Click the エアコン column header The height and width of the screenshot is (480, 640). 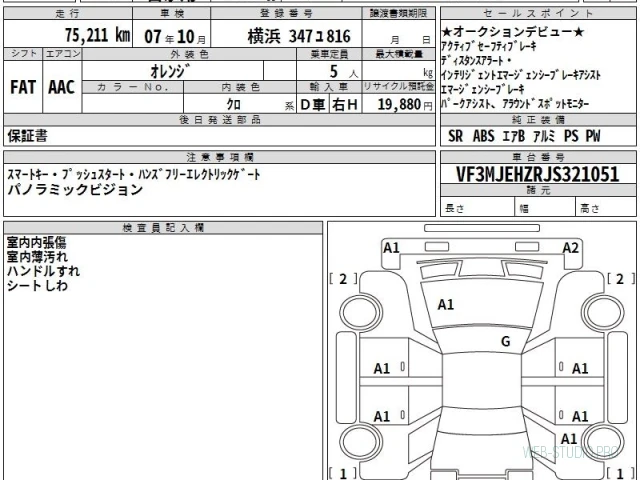62,54
